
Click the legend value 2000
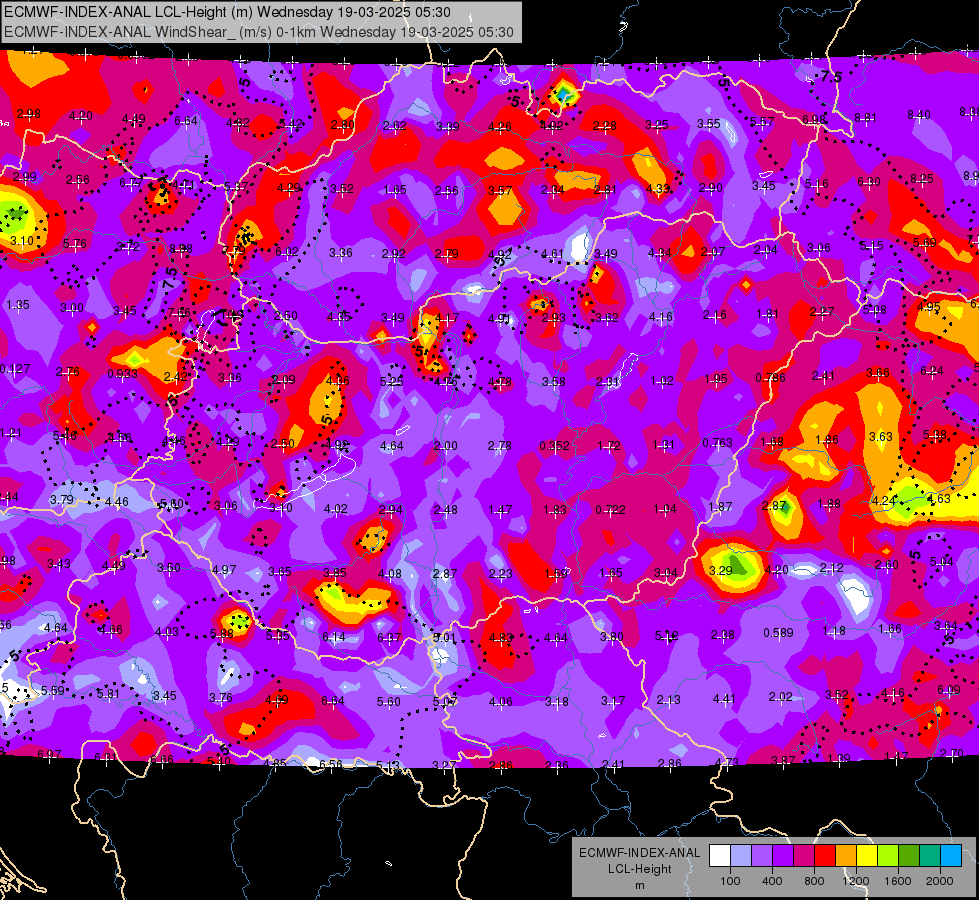pyautogui.click(x=940, y=881)
